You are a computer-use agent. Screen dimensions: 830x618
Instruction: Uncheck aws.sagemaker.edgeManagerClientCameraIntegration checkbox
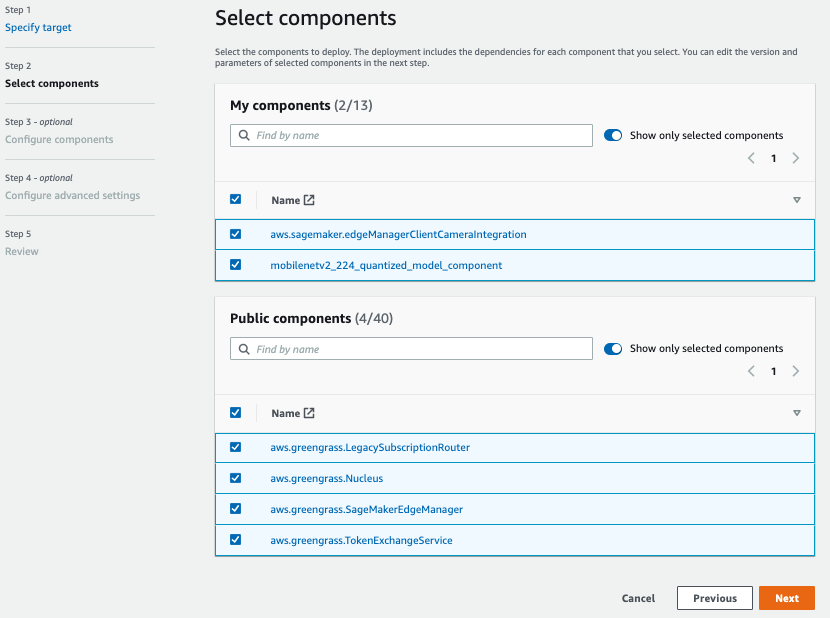point(236,234)
